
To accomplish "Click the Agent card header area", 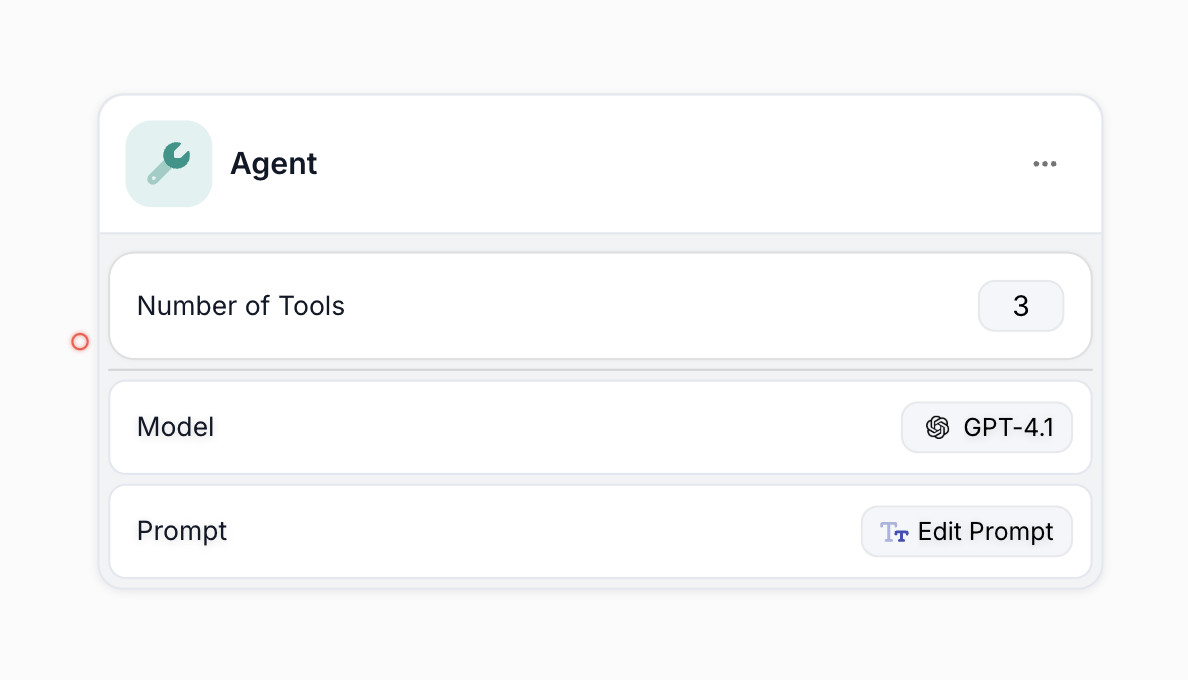I will (600, 164).
